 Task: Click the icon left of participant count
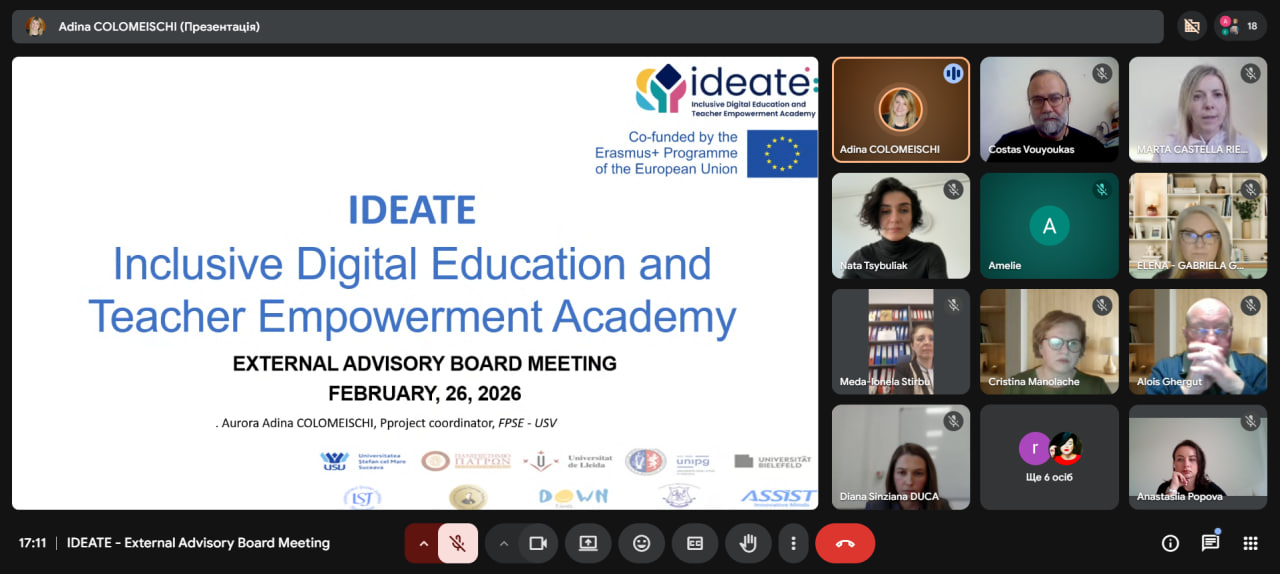click(x=1190, y=26)
